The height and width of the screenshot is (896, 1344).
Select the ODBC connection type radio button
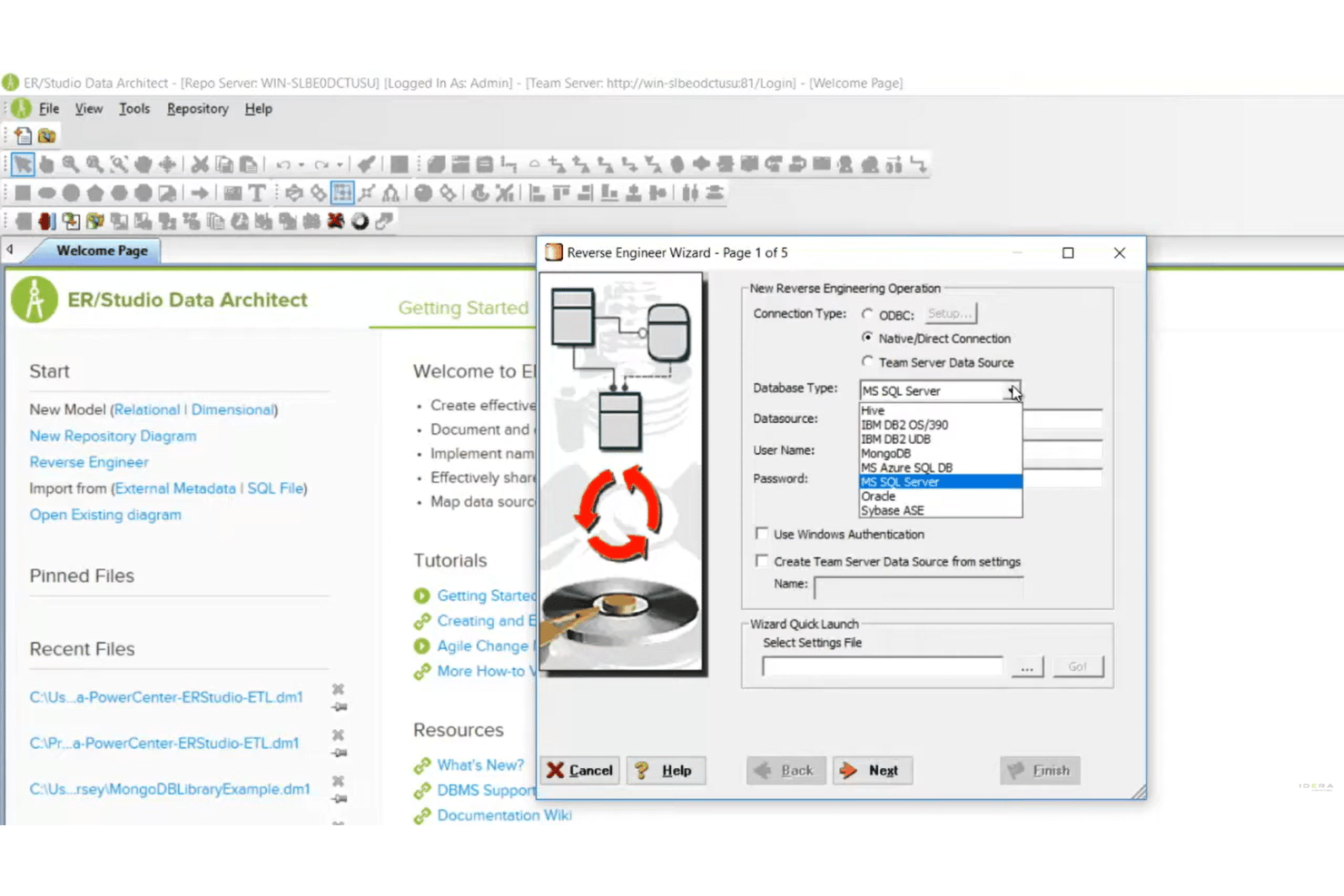[867, 314]
